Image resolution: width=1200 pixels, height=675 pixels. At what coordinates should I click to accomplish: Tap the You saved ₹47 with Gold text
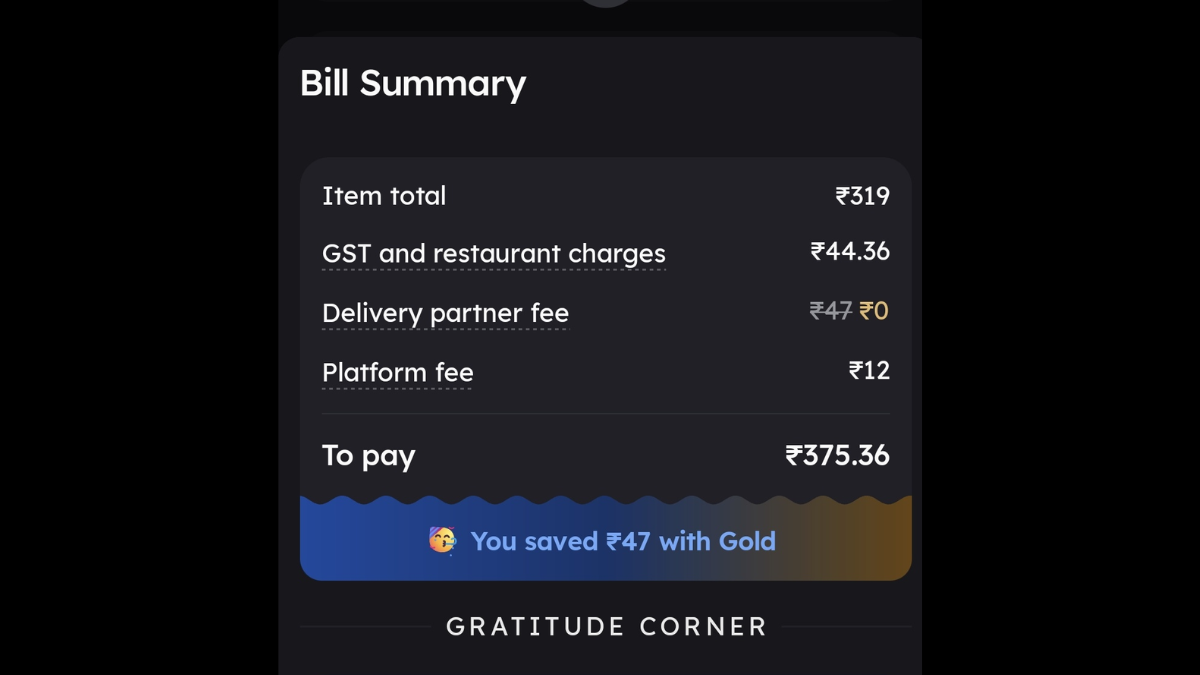(623, 541)
